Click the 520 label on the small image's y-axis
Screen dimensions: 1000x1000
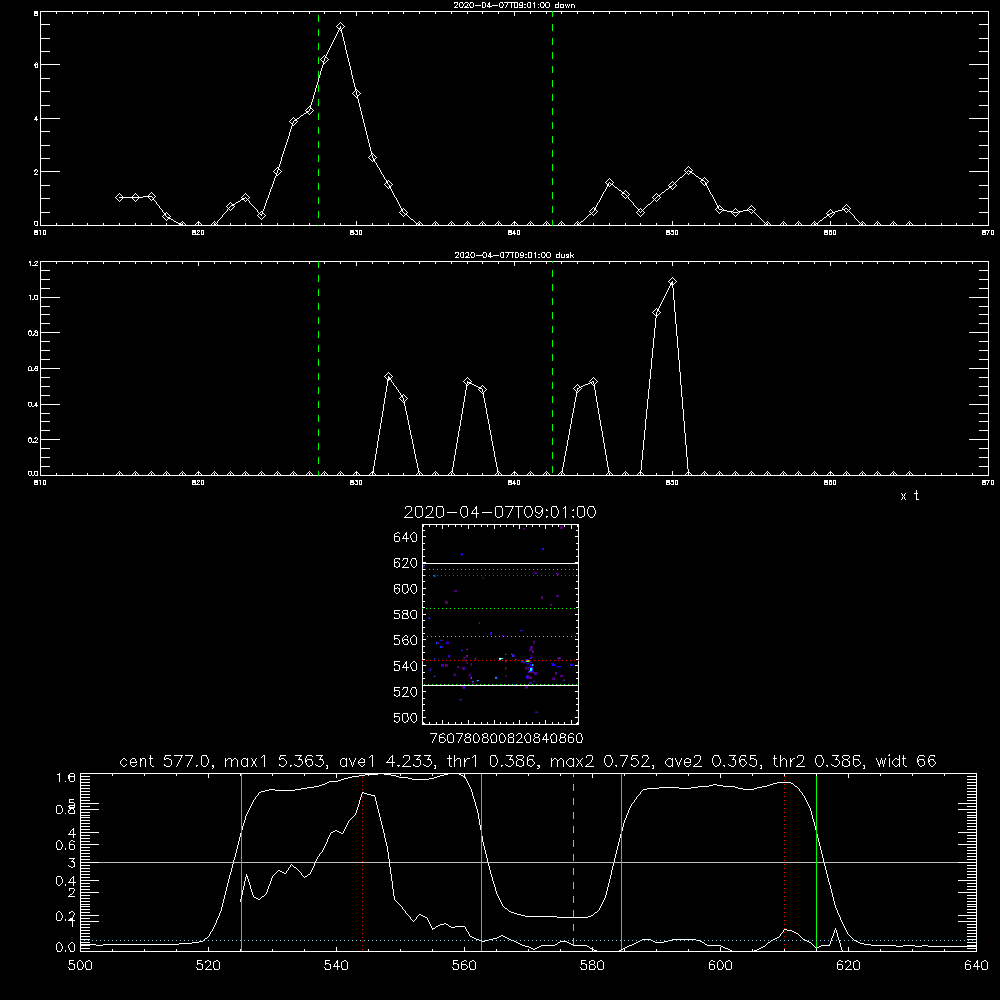click(406, 692)
